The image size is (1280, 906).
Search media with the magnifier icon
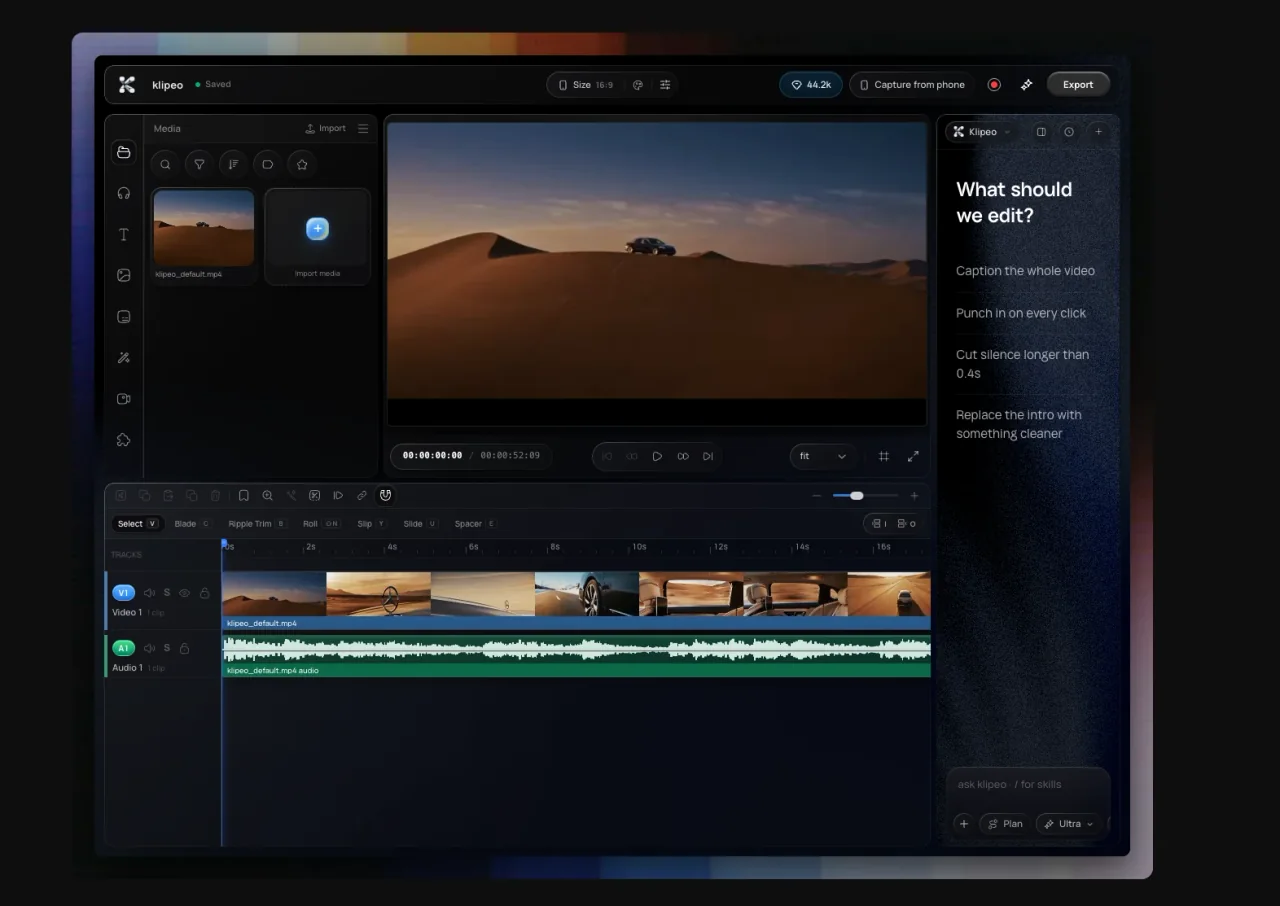tap(165, 164)
